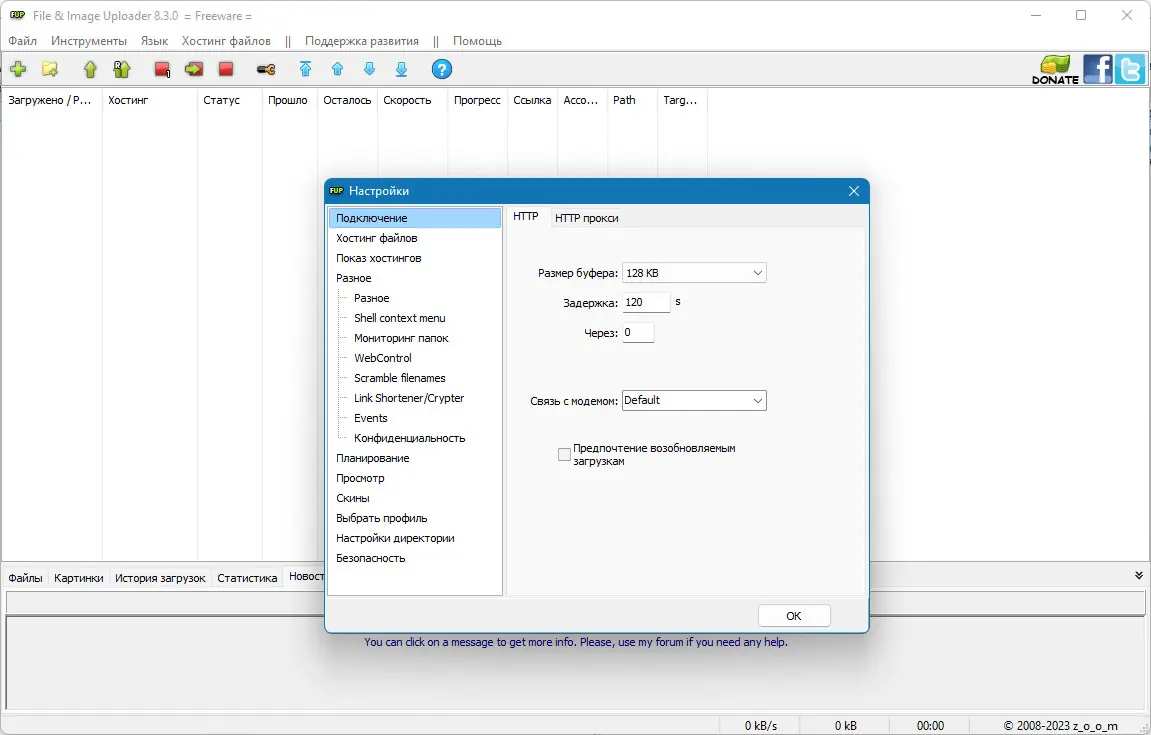Select Настройки директории settings category

[x=395, y=538]
